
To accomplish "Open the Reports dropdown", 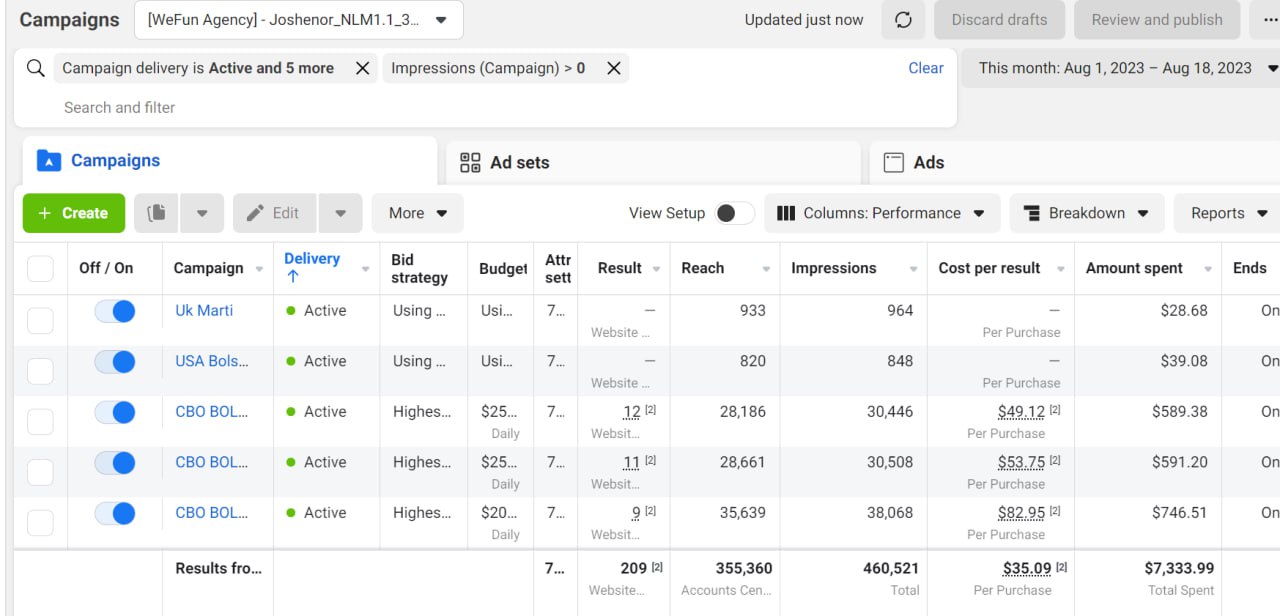I will [1227, 213].
